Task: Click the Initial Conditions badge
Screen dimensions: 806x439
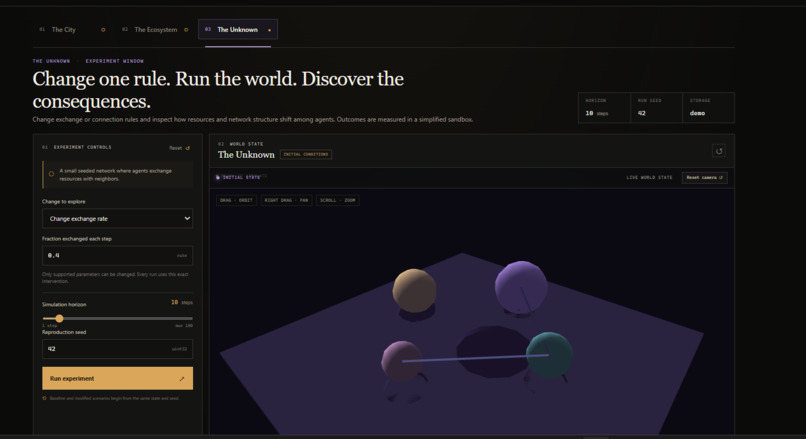Action: pyautogui.click(x=306, y=155)
